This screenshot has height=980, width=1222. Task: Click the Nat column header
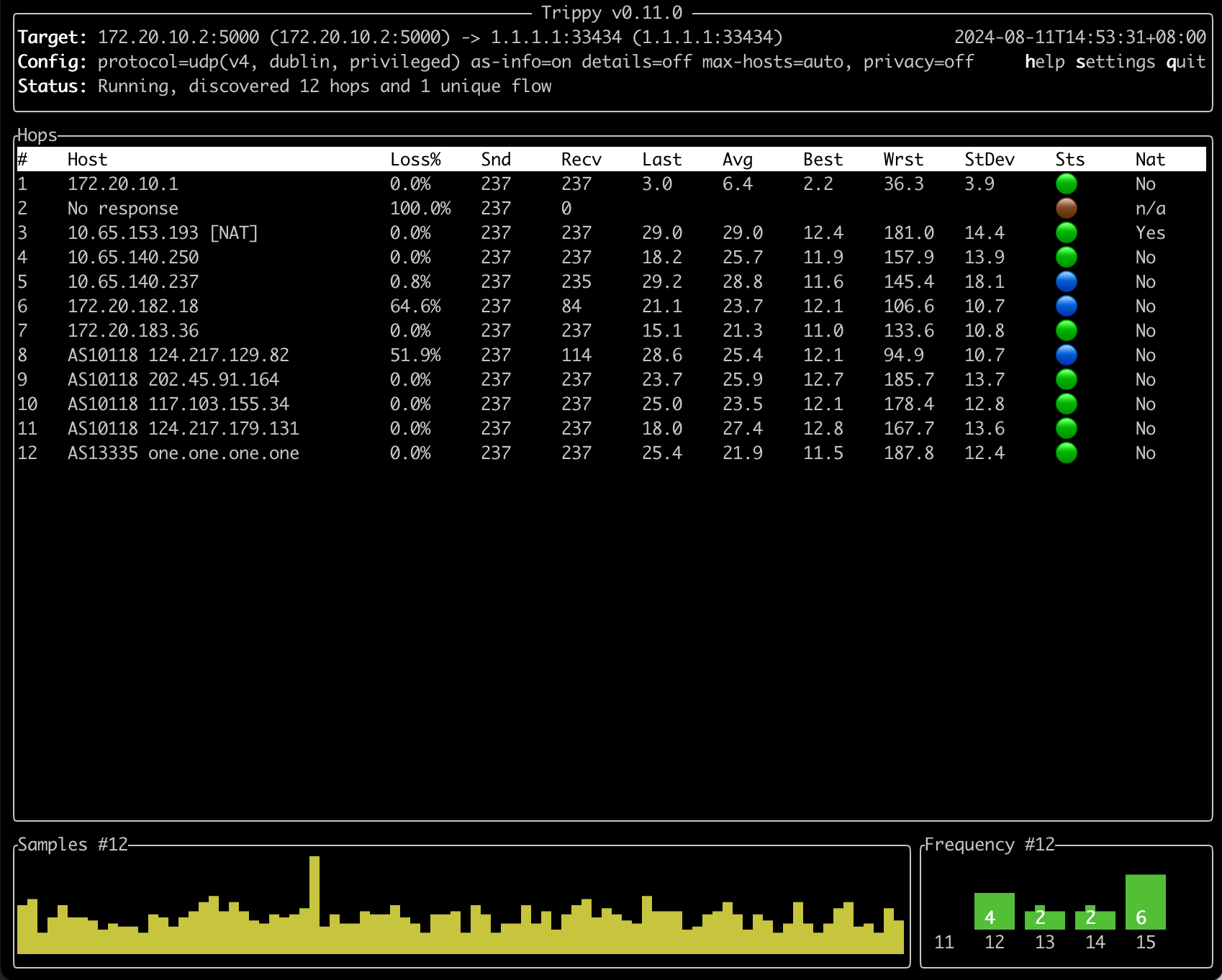[1150, 160]
